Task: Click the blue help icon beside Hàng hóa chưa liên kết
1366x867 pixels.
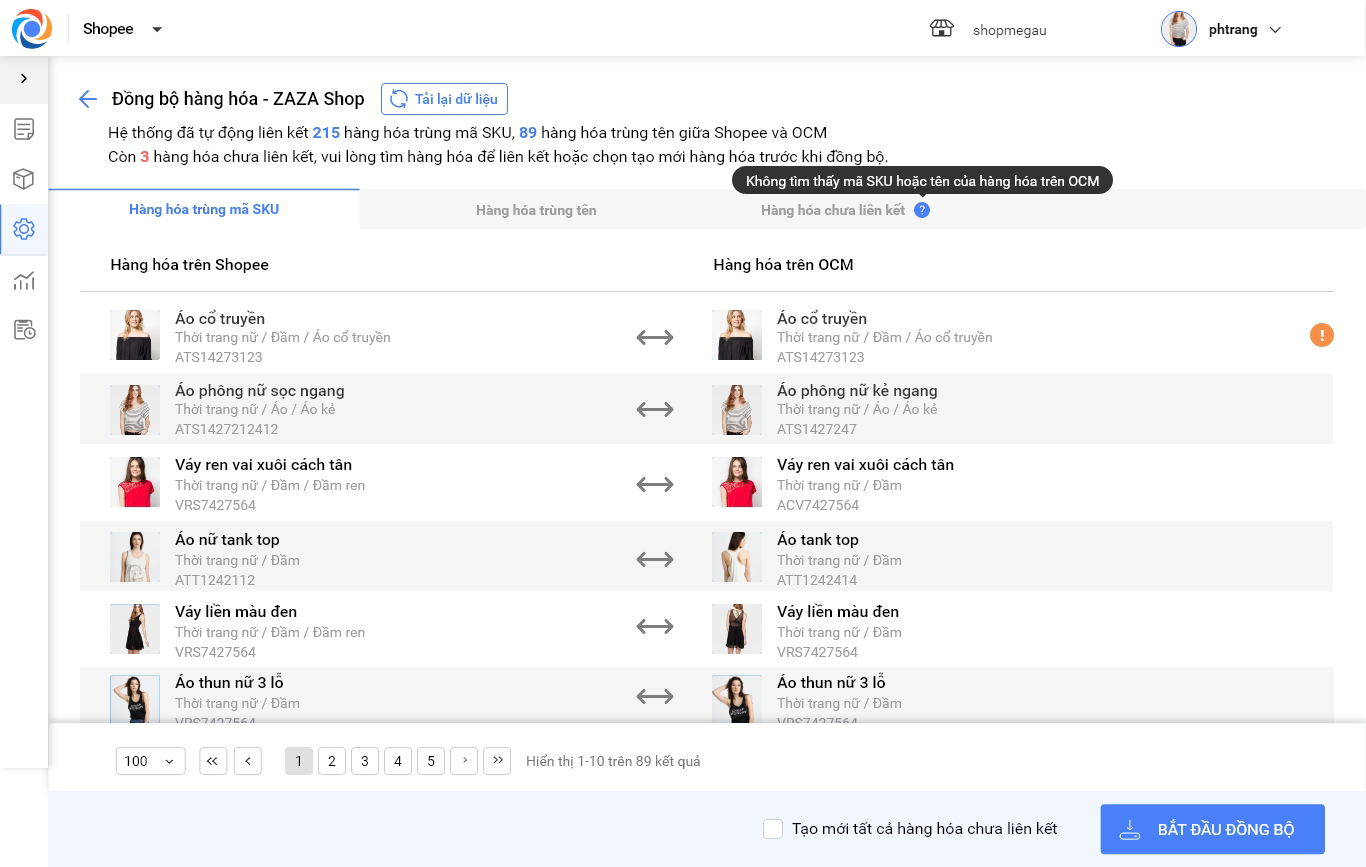Action: 922,210
